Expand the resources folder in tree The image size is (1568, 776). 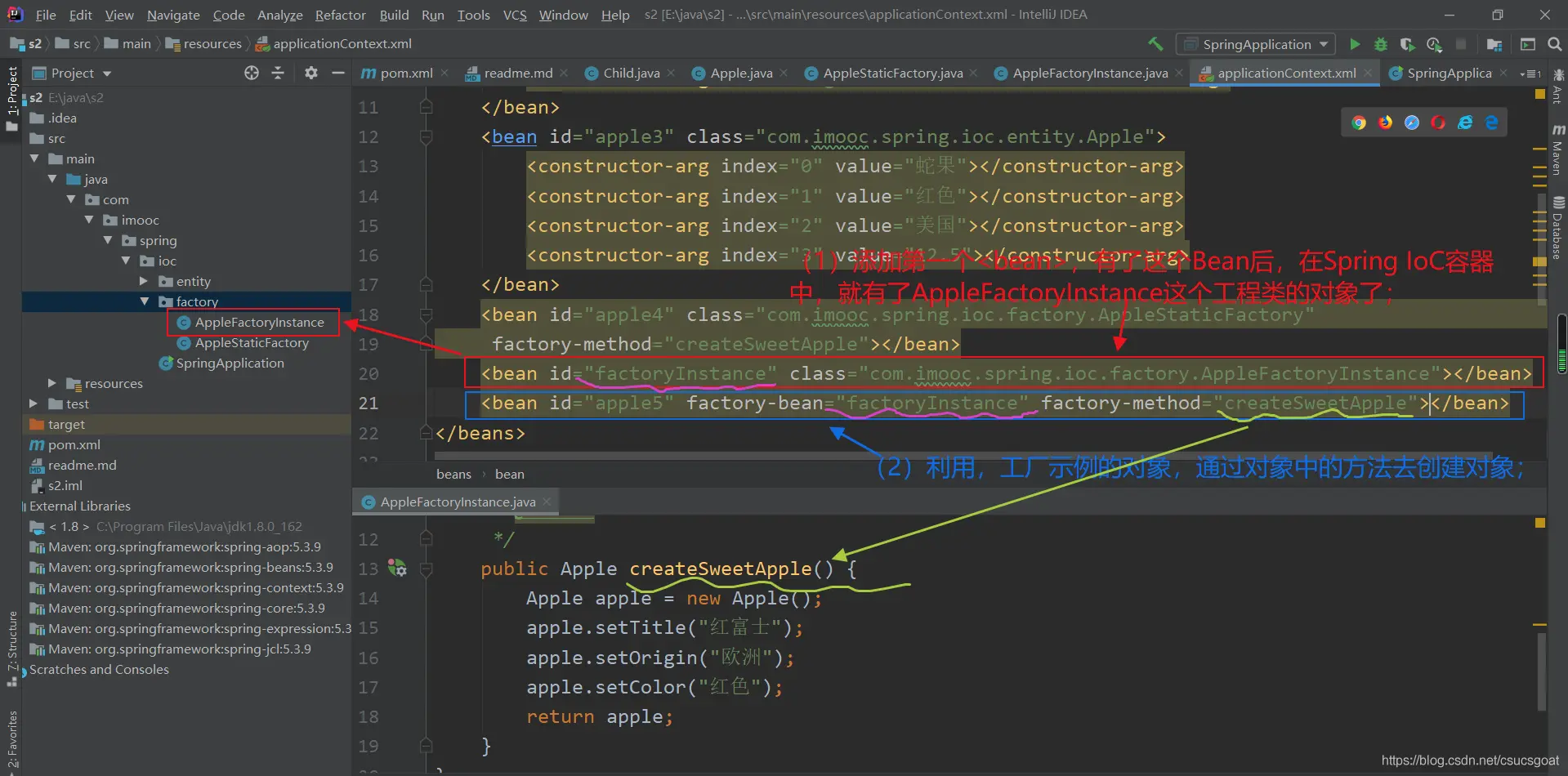[52, 383]
